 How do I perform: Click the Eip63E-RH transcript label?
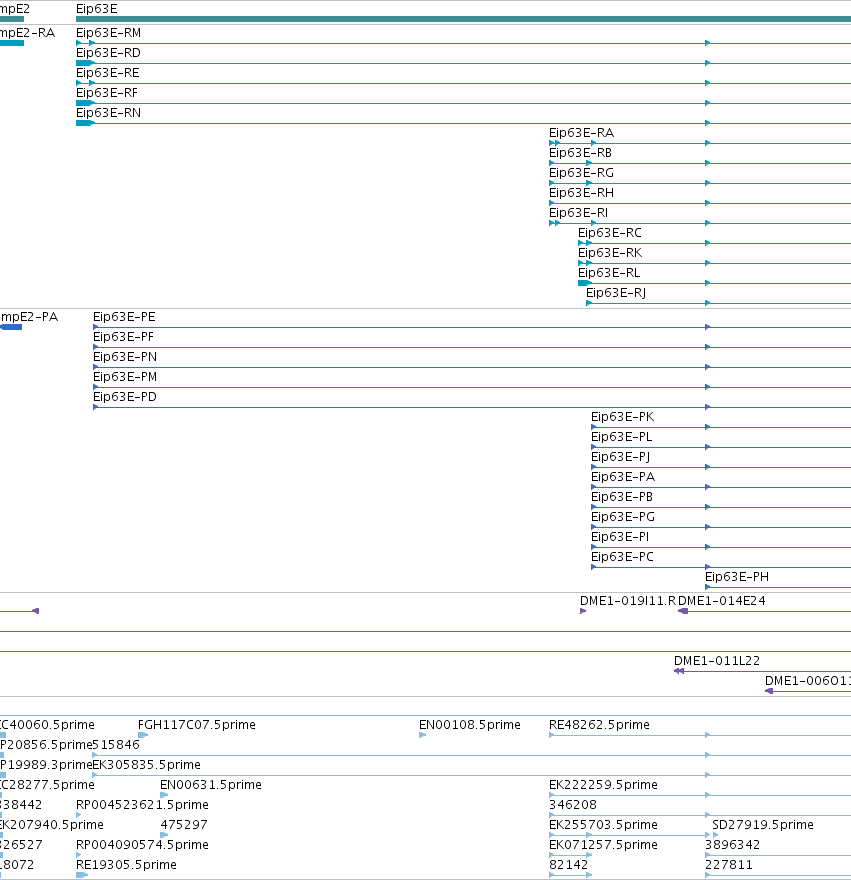click(582, 193)
